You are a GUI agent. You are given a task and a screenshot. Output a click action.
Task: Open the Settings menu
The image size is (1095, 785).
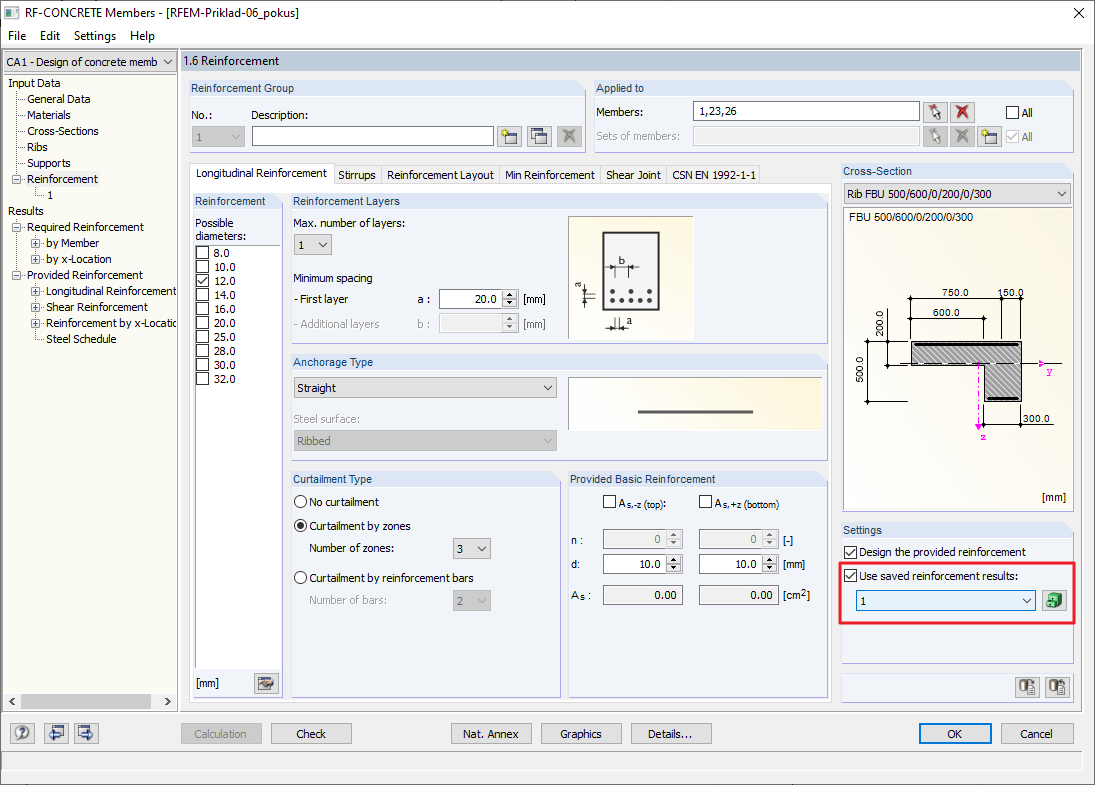[x=94, y=36]
